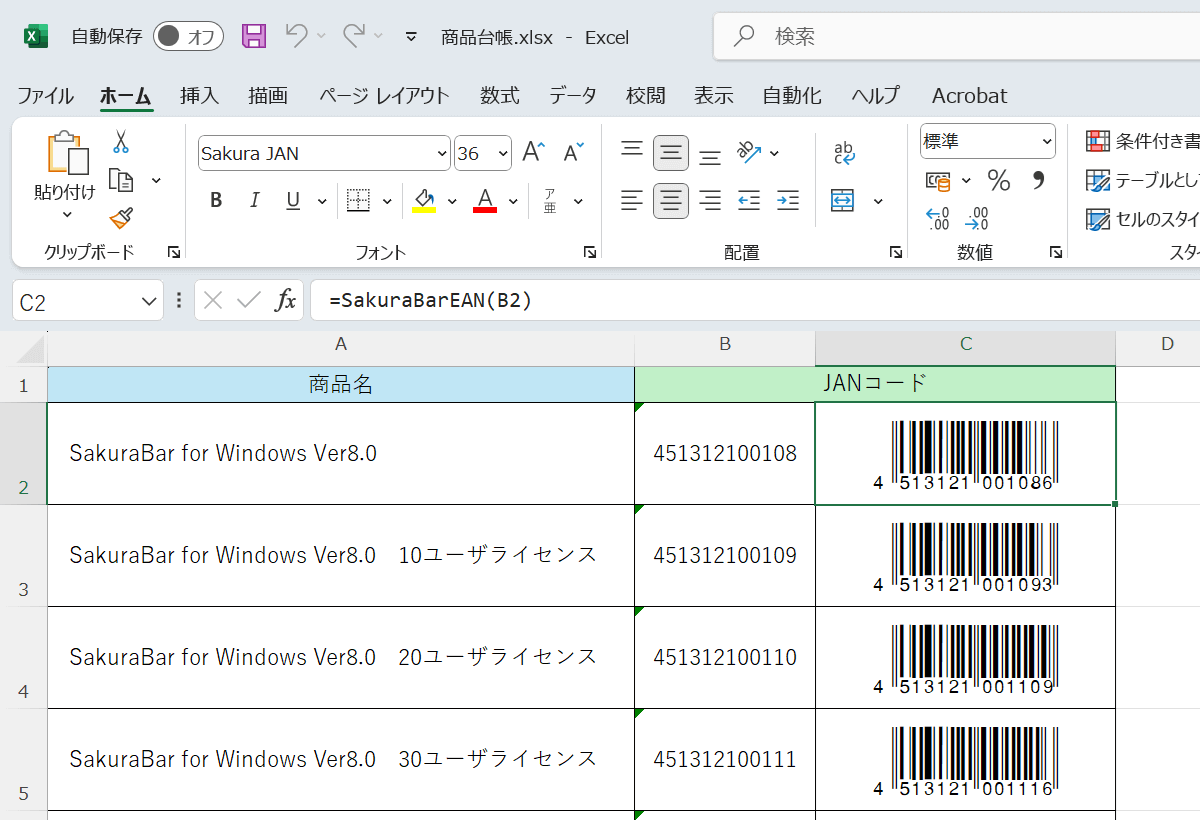Open the データ ribbon tab

pyautogui.click(x=572, y=95)
